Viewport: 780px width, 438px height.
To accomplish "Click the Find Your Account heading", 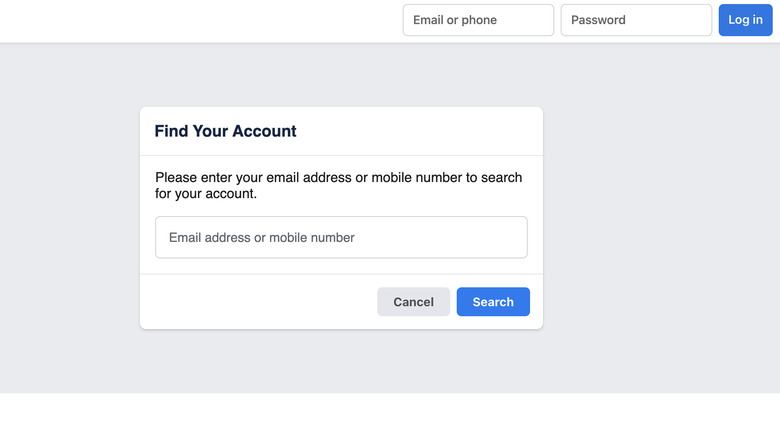I will click(x=225, y=131).
